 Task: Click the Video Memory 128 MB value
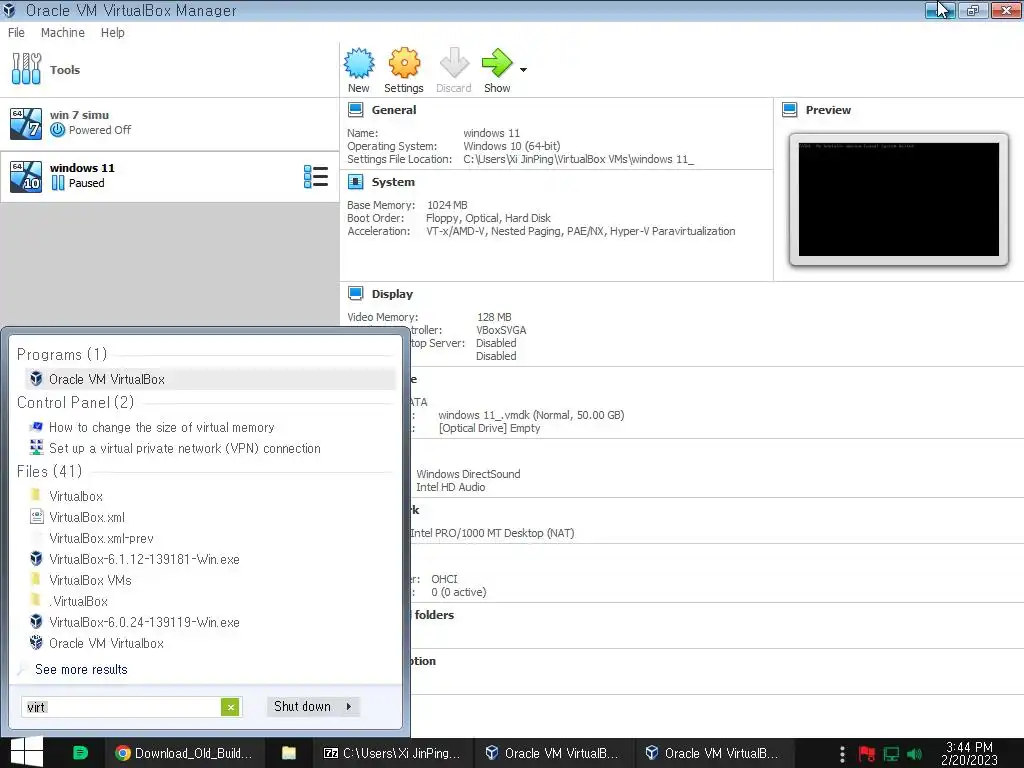click(494, 317)
